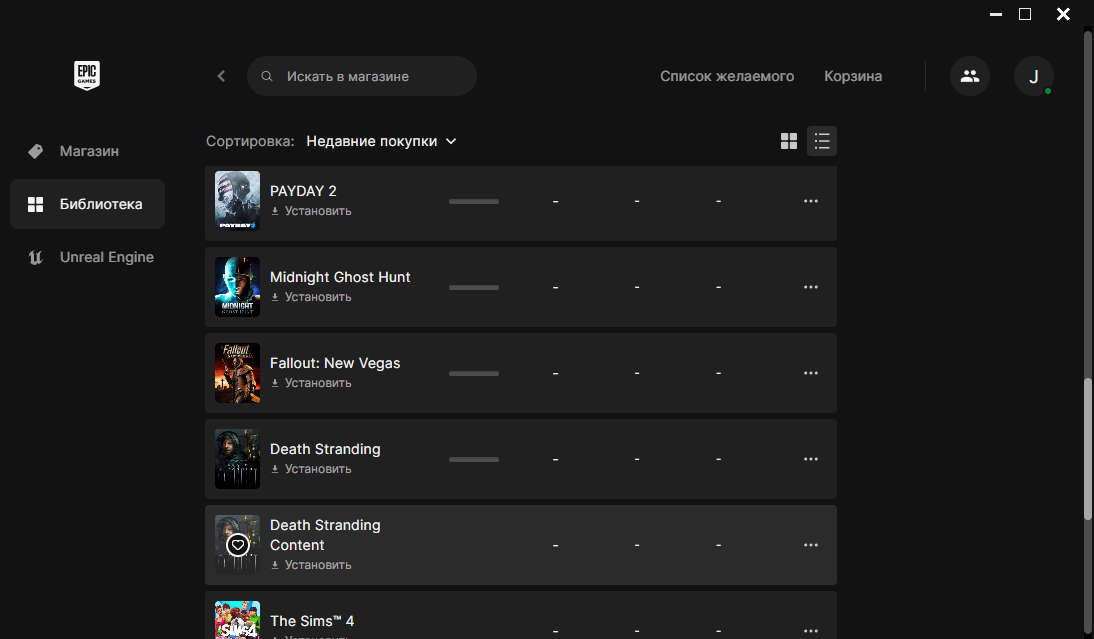Open Midnight Ghost Hunt options menu

pos(810,287)
